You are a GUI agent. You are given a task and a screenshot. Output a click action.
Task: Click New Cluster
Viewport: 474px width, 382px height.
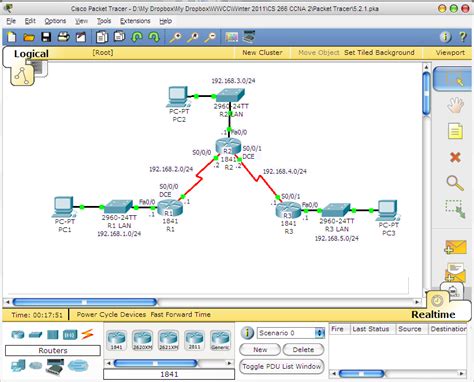coord(262,53)
